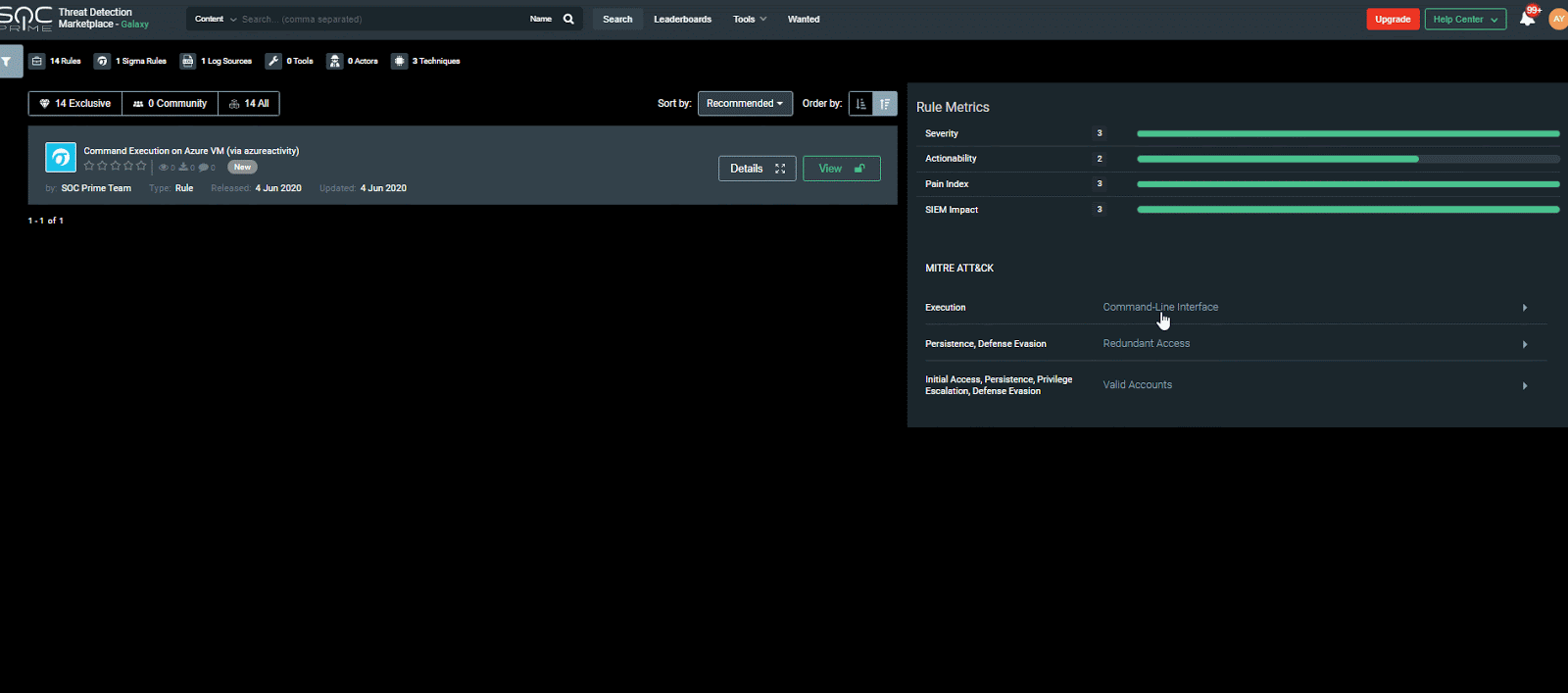The height and width of the screenshot is (693, 1568).
Task: Show 14 All rules
Action: [249, 104]
